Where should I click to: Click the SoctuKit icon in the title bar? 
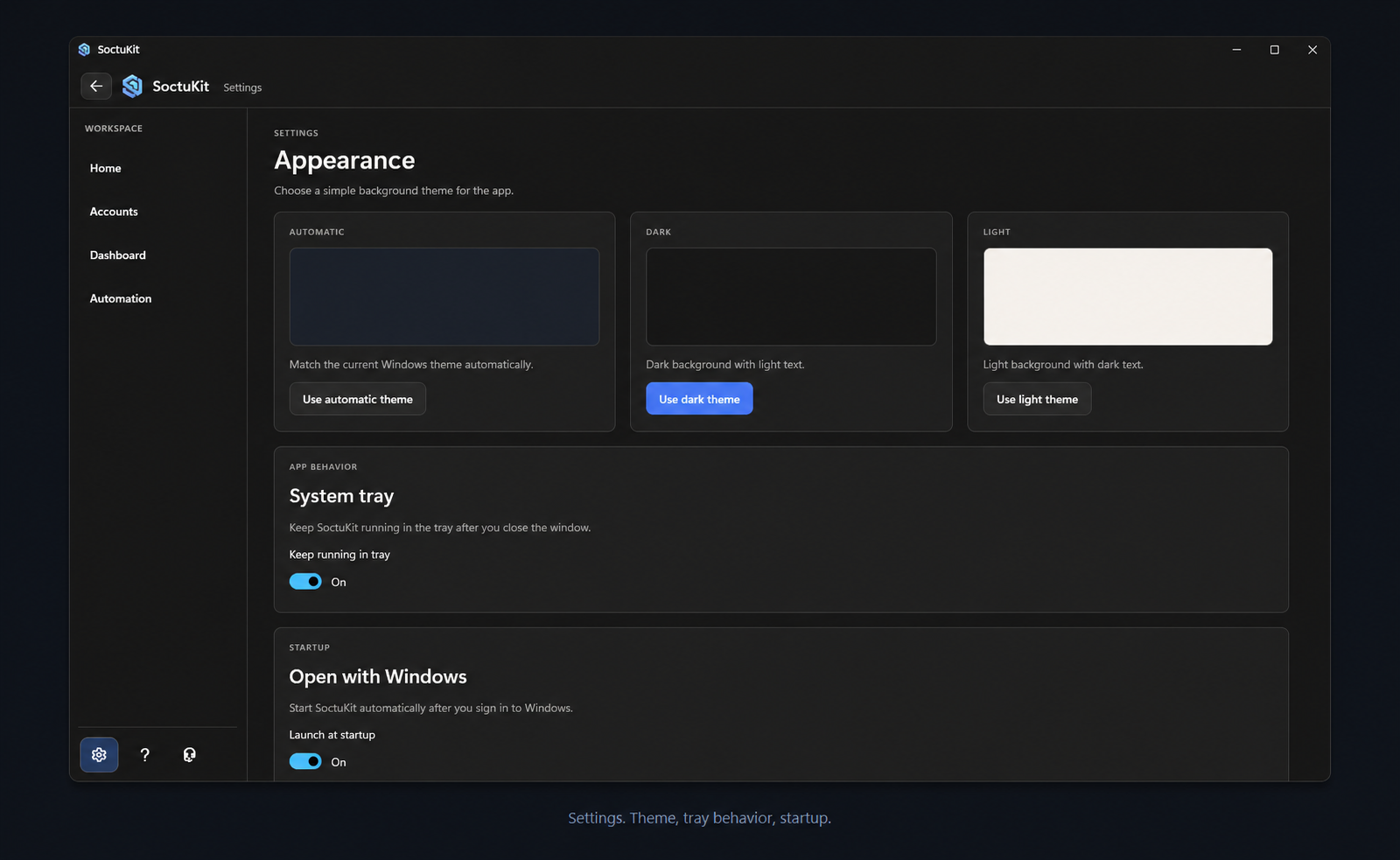84,49
